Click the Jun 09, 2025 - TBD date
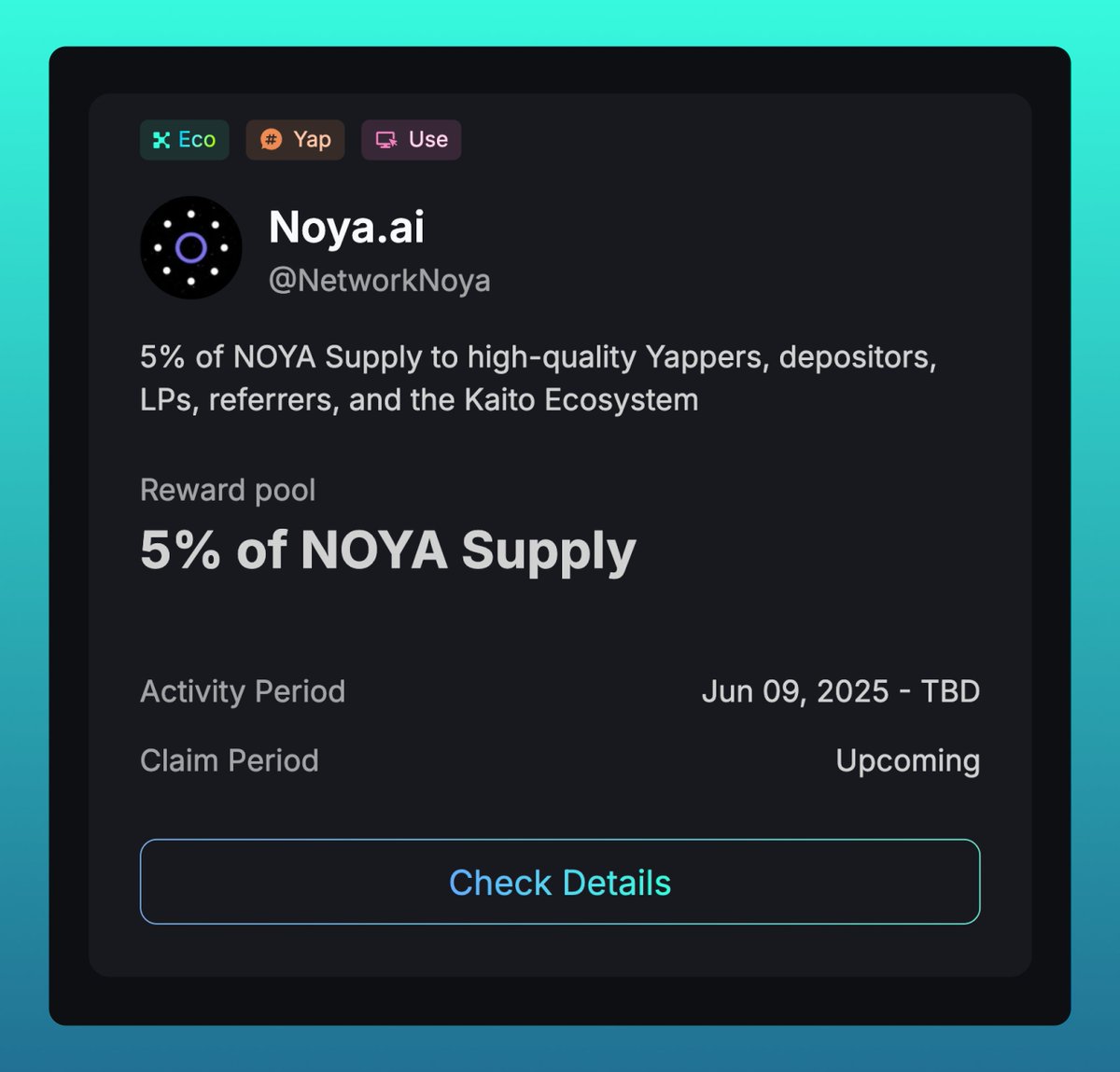The width and height of the screenshot is (1120, 1072). [841, 691]
